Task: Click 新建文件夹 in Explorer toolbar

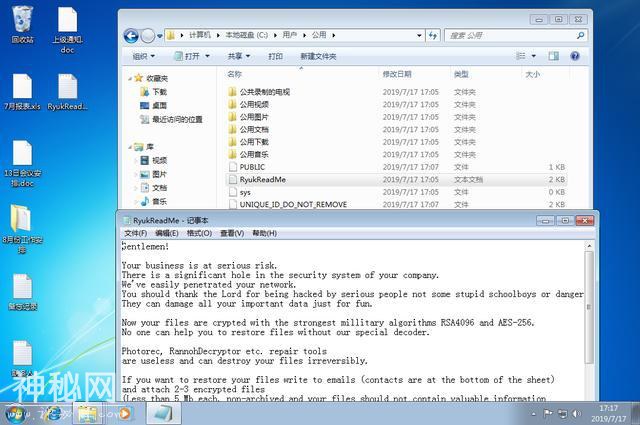Action: point(318,56)
